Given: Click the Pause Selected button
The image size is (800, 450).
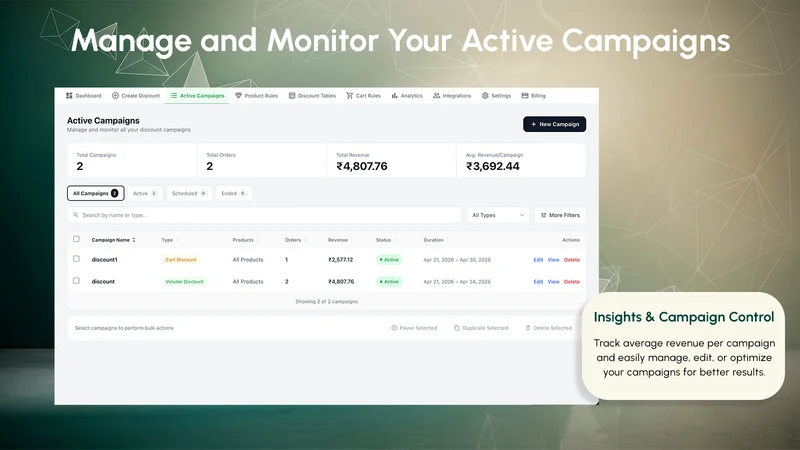Looking at the screenshot, I should (x=414, y=328).
